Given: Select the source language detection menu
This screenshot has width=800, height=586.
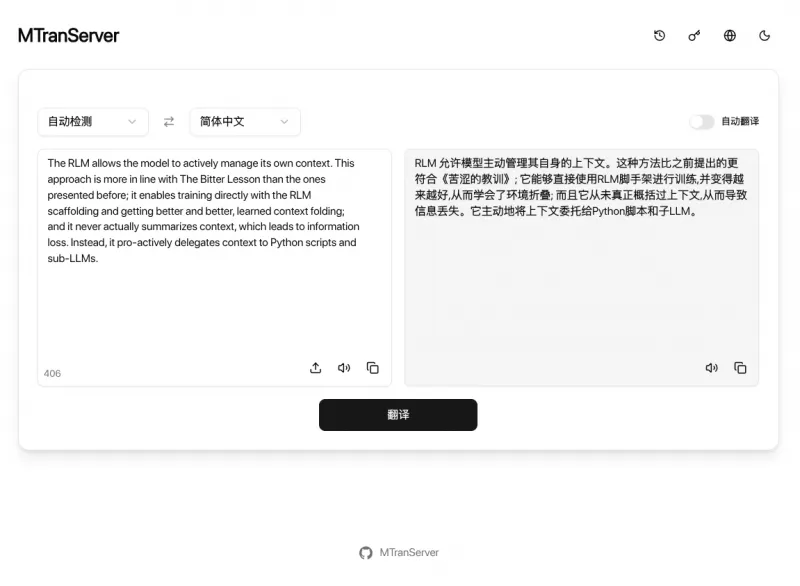Looking at the screenshot, I should (93, 120).
